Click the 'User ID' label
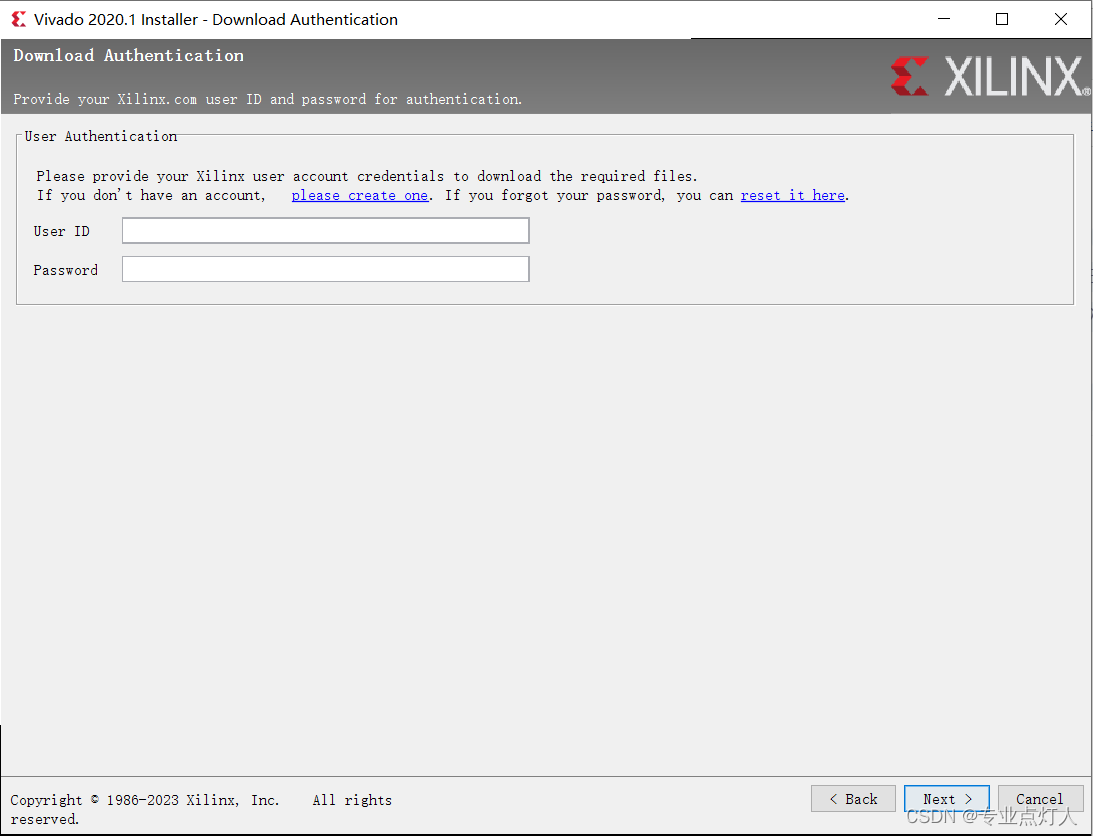The height and width of the screenshot is (836, 1093). (x=61, y=231)
